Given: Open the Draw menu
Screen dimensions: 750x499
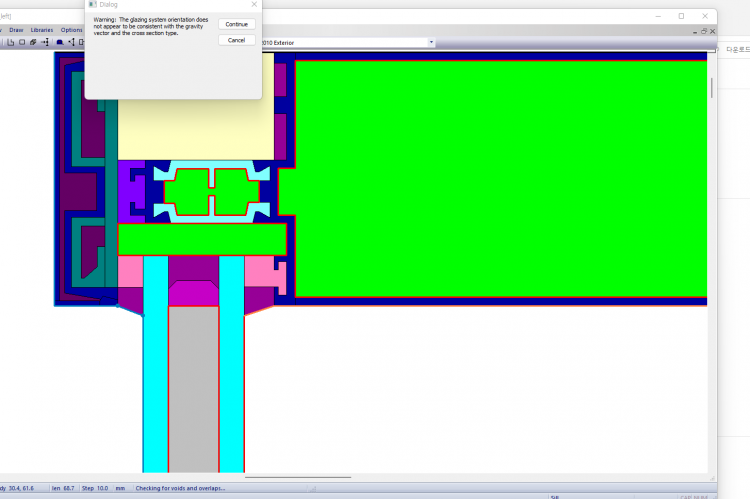Looking at the screenshot, I should pos(16,30).
